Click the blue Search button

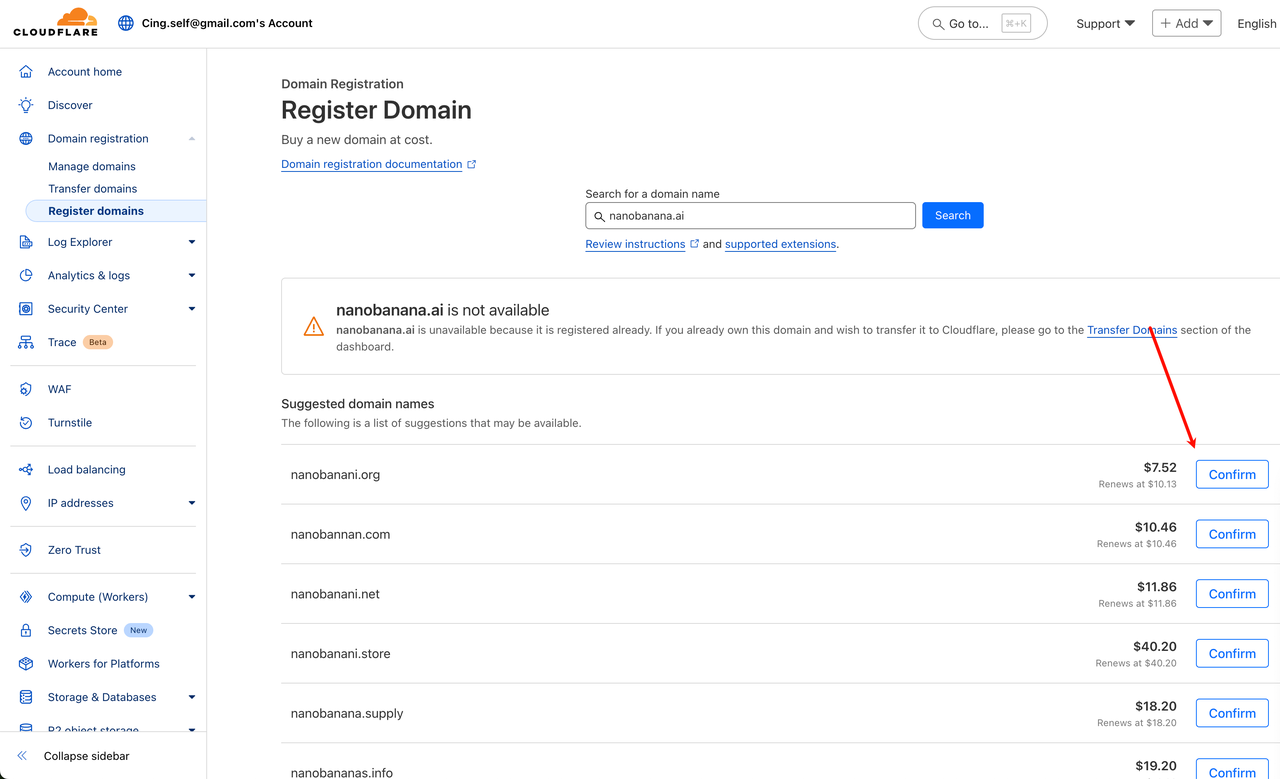952,215
